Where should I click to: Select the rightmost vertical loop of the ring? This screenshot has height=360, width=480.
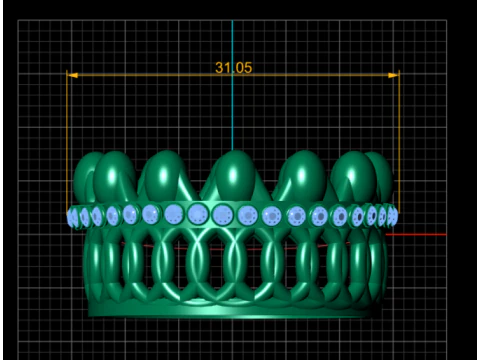(377, 263)
